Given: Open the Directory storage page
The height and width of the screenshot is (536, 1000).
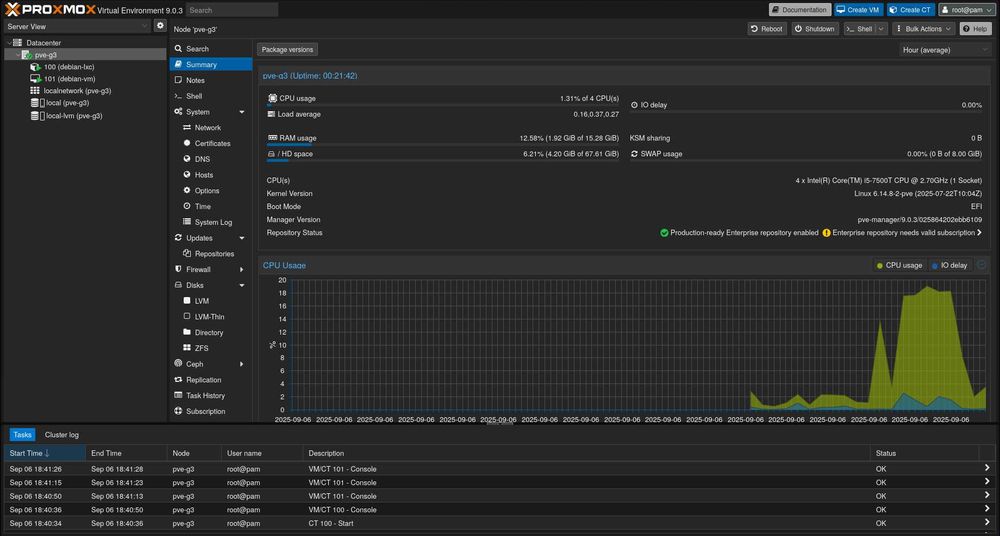Looking at the screenshot, I should [x=209, y=332].
